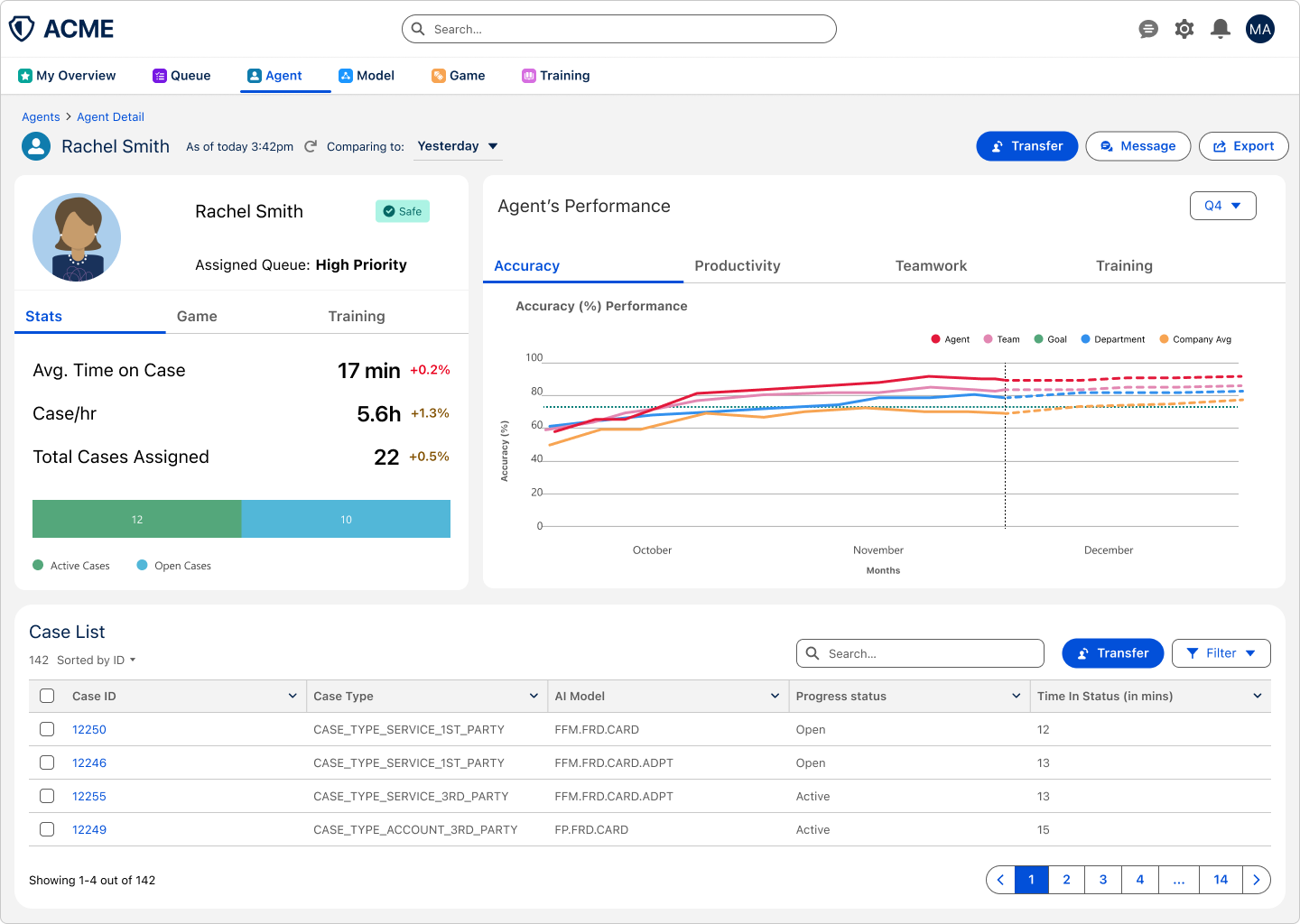The image size is (1300, 924).
Task: Click the Active Cases legend dot
Action: [x=38, y=566]
